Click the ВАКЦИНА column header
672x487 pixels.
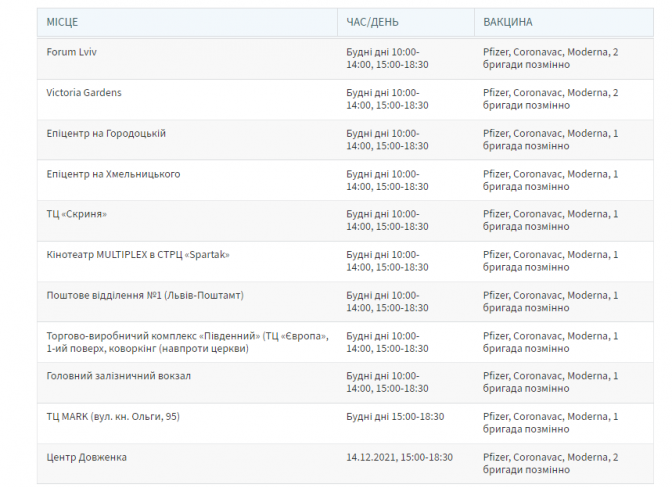click(508, 22)
